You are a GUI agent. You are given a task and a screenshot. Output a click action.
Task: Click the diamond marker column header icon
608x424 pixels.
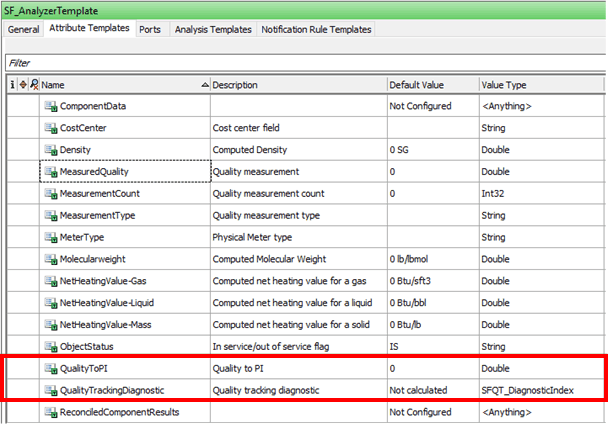coord(23,85)
